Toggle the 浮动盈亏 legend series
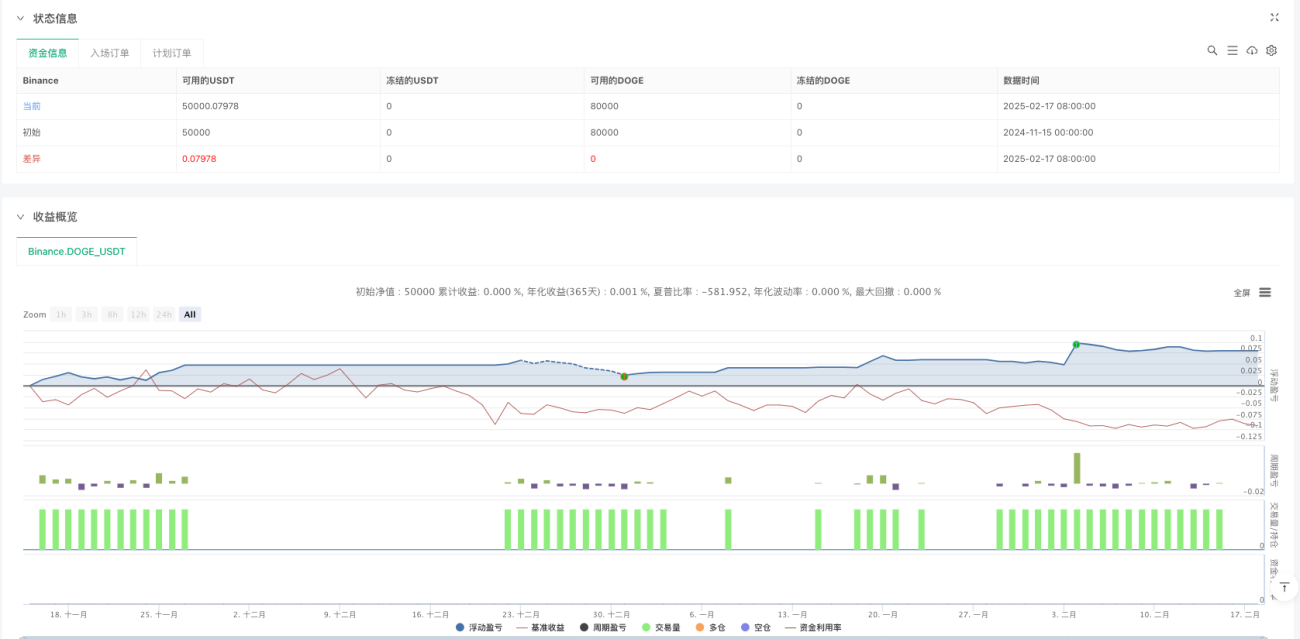 [x=478, y=627]
